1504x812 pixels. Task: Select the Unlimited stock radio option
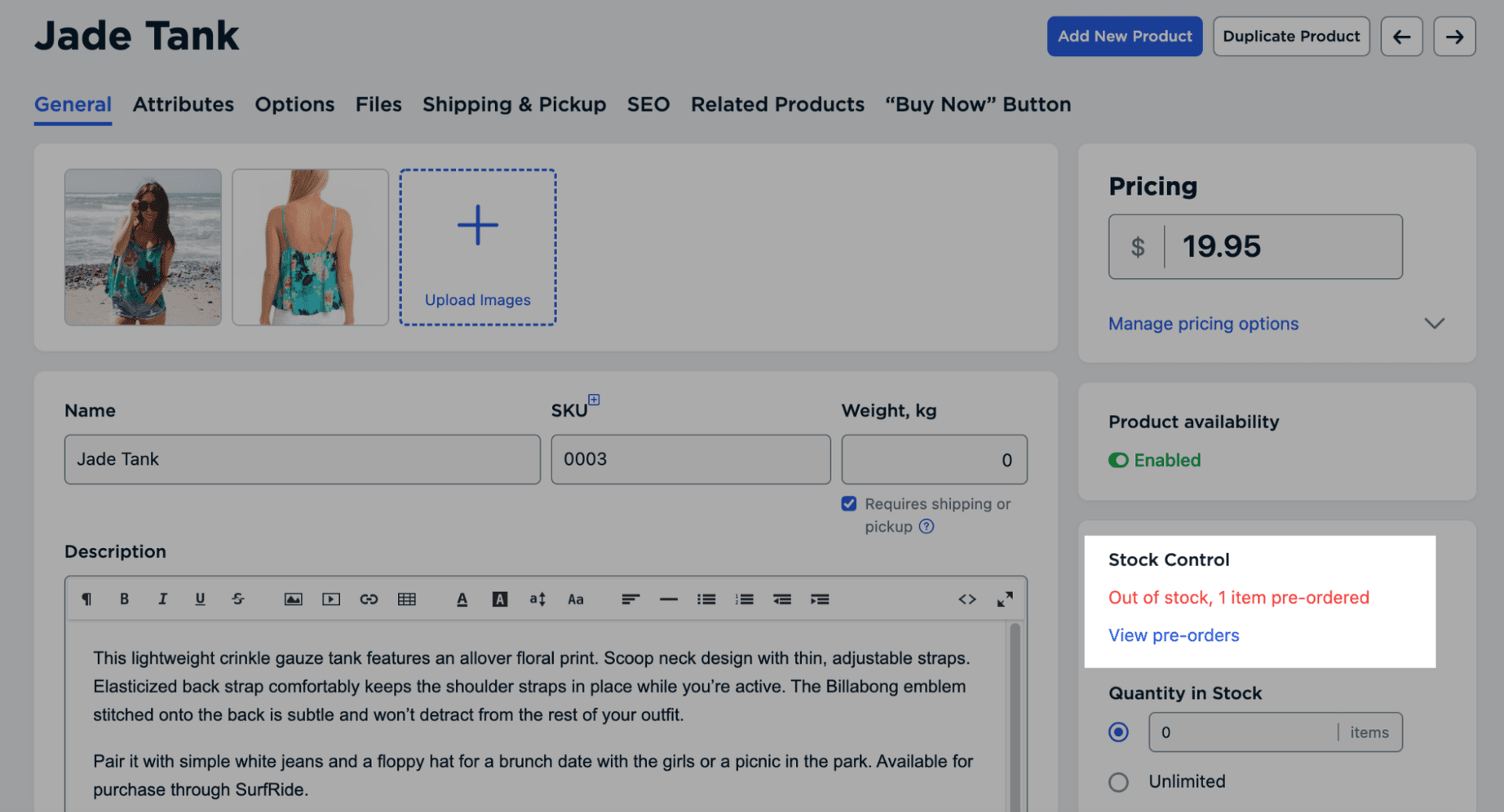click(1119, 781)
